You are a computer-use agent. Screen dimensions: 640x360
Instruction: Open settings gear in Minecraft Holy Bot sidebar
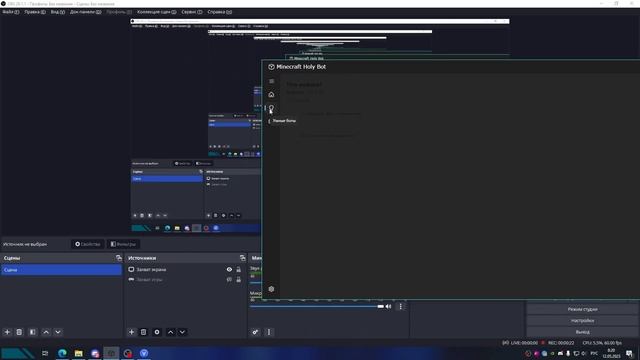(271, 289)
